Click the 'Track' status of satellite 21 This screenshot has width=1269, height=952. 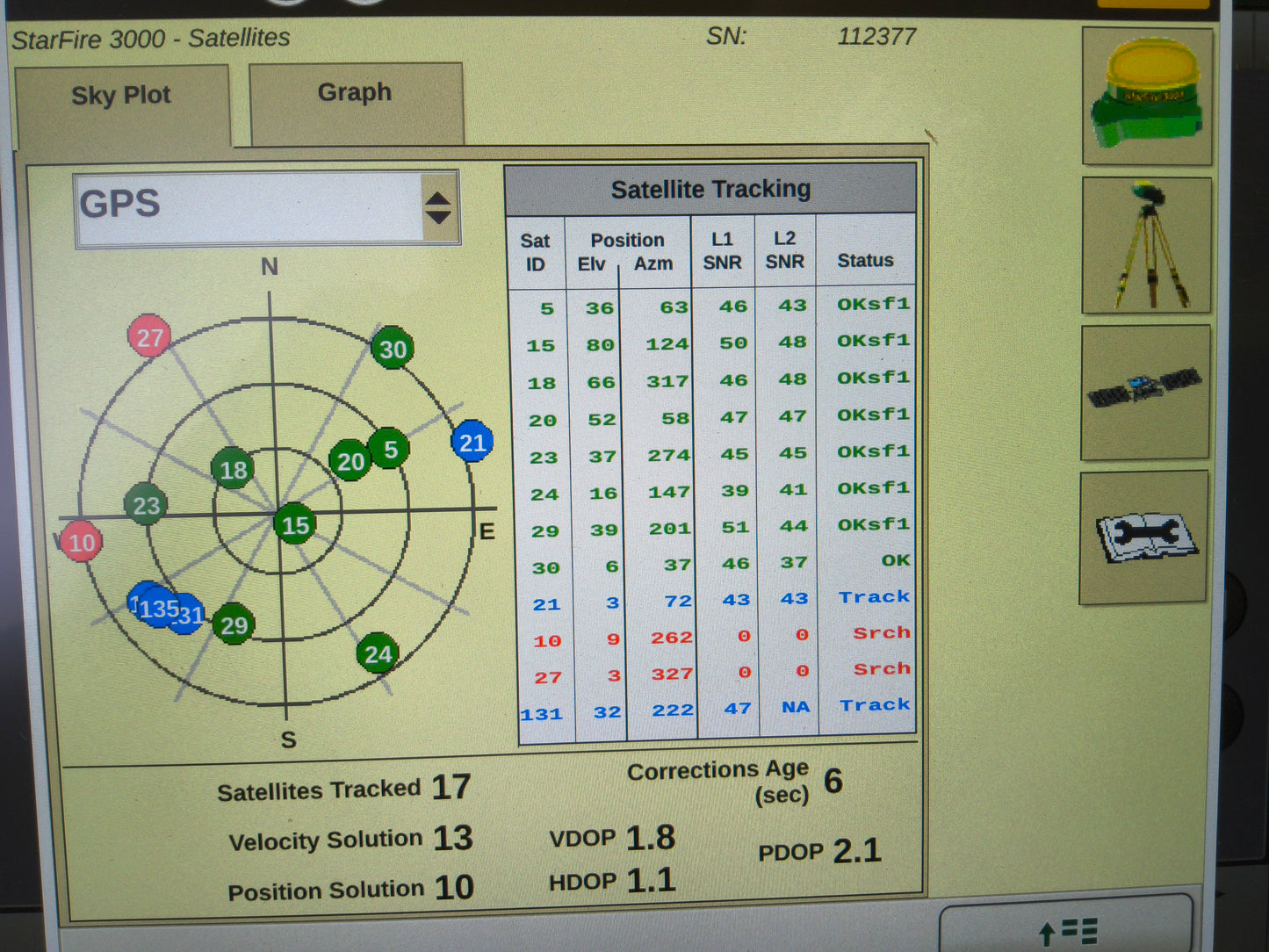tap(875, 597)
